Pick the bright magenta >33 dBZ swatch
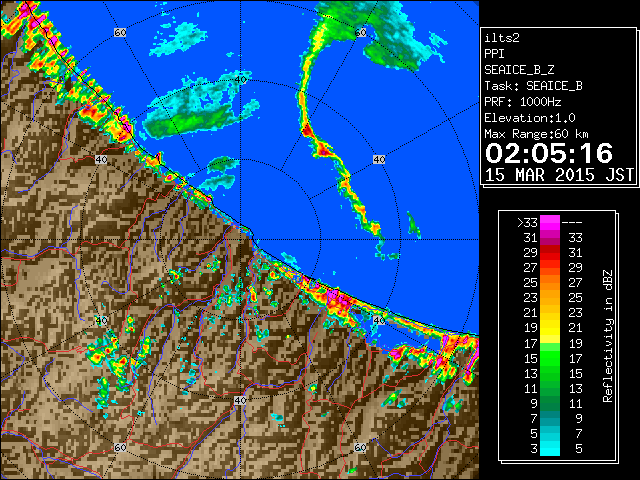The width and height of the screenshot is (640, 480). pyautogui.click(x=550, y=222)
